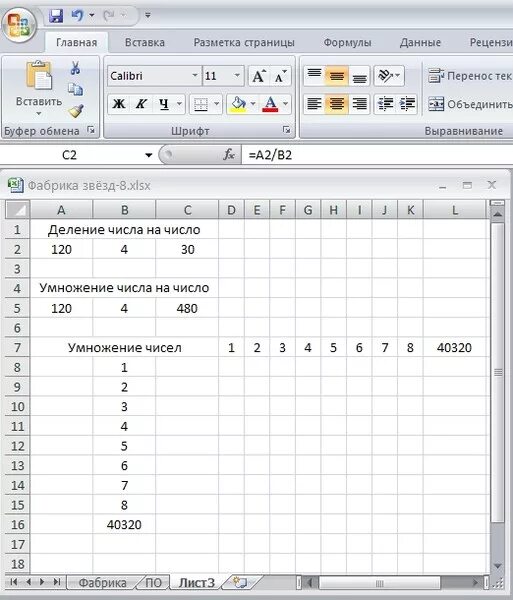Open the underline style dropdown arrow
Screen dimensions: 513x600
[179, 104]
